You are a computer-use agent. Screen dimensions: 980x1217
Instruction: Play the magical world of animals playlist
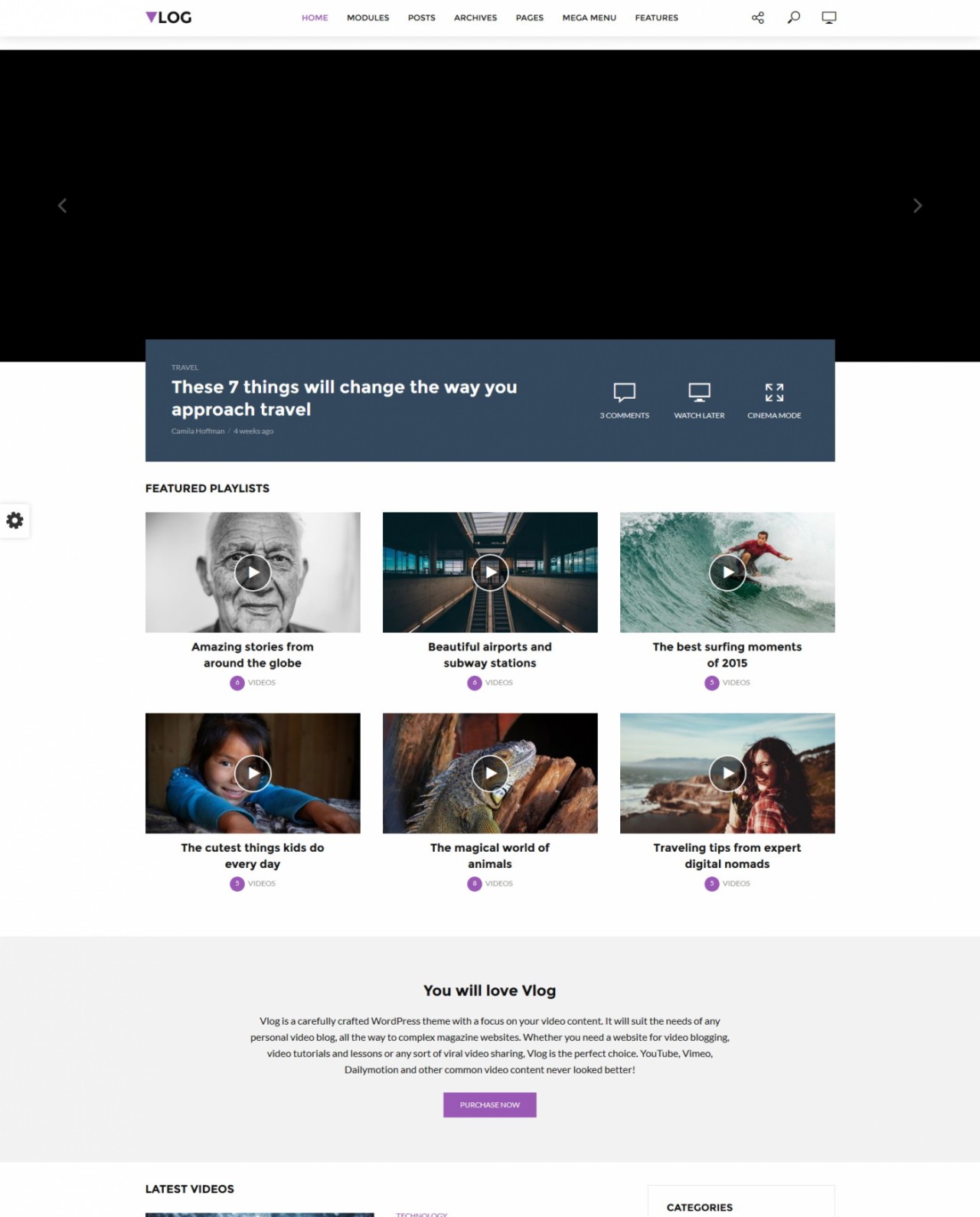[x=490, y=774]
